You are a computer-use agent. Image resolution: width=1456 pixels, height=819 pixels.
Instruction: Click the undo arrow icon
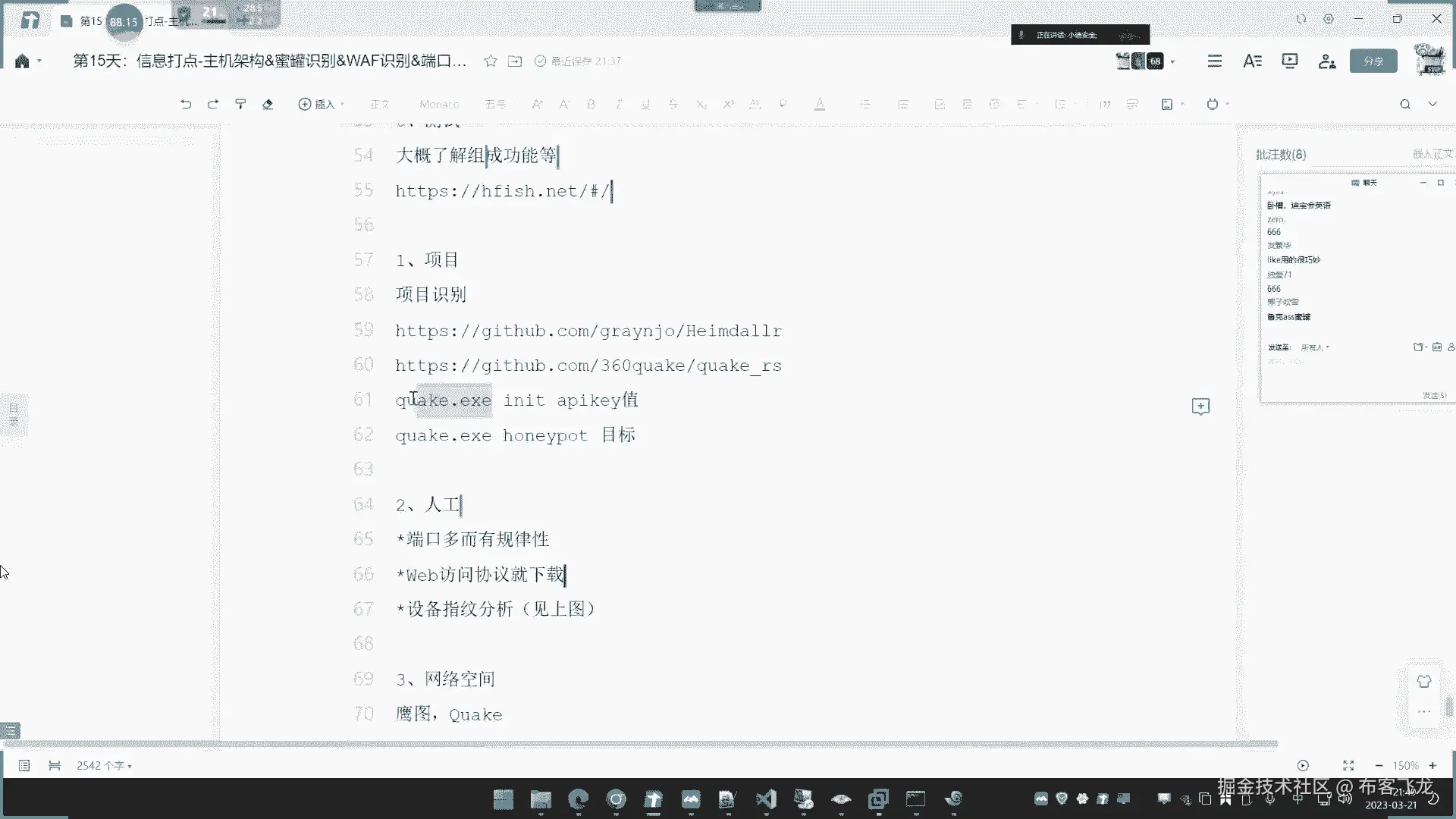click(186, 105)
